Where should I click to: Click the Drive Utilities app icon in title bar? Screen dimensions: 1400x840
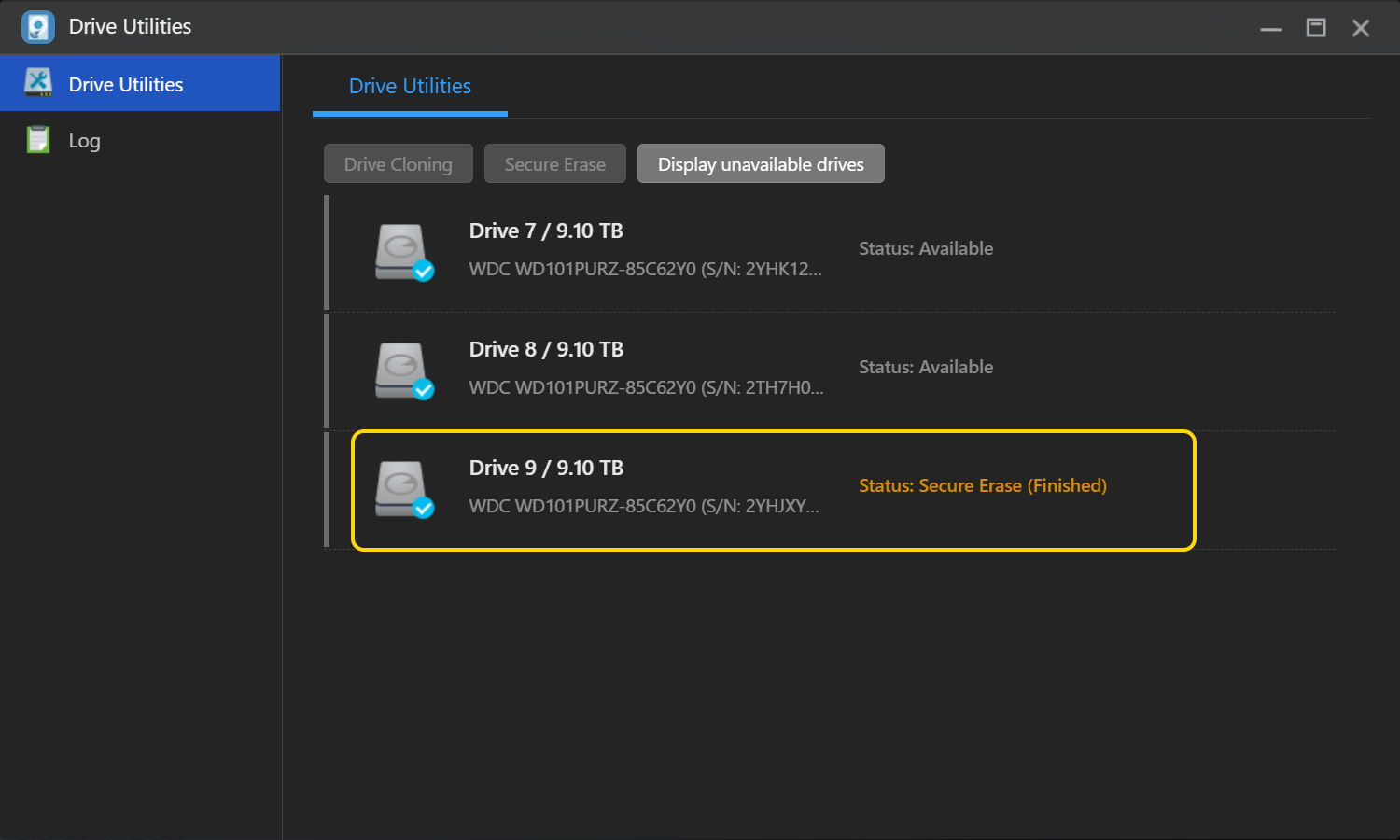click(38, 27)
